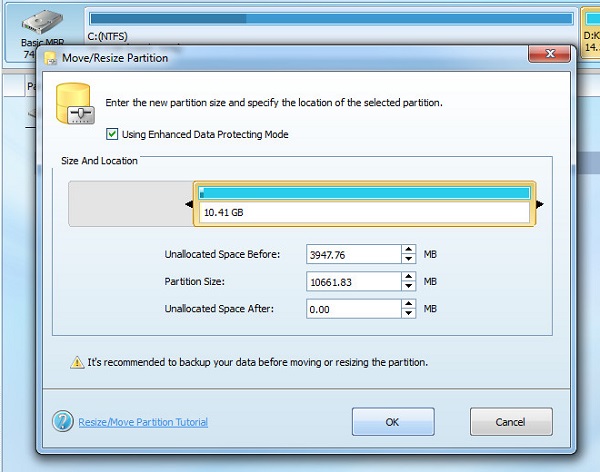Decrease Unallocated Space Before value
This screenshot has height=472, width=600.
[x=408, y=259]
